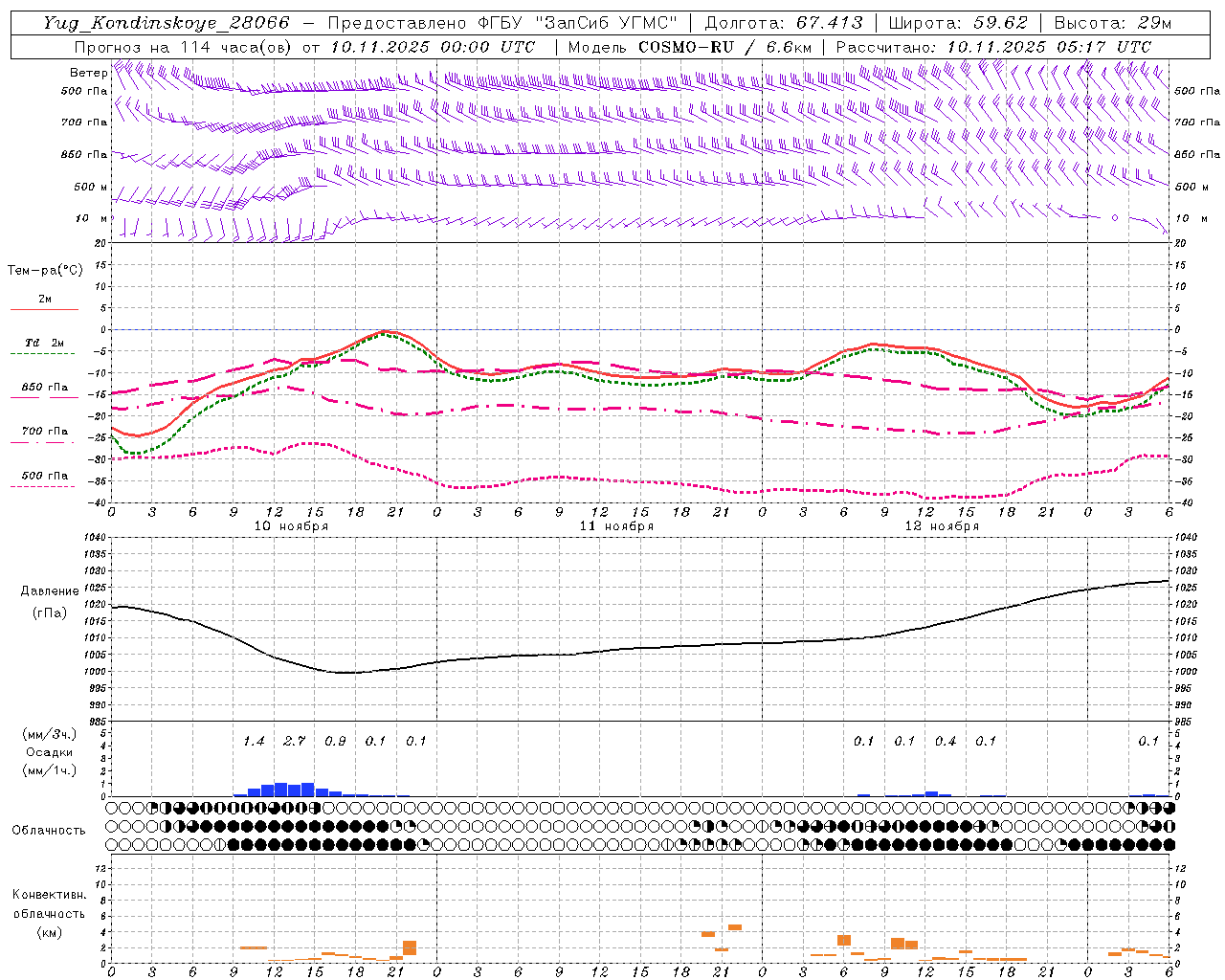Image resolution: width=1225 pixels, height=980 pixels.
Task: Click the (мм/3ч.) precipitation unit label
Action: click(x=50, y=735)
